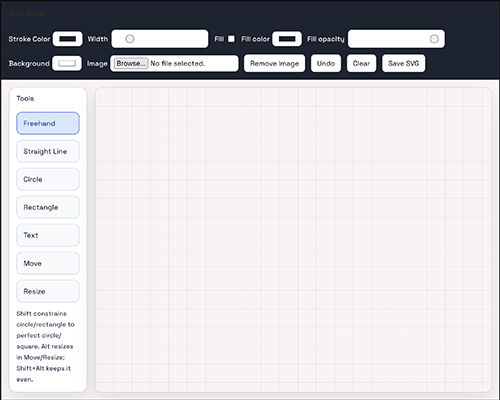
Task: Click the Fill opacity slider handle
Action: [x=434, y=39]
